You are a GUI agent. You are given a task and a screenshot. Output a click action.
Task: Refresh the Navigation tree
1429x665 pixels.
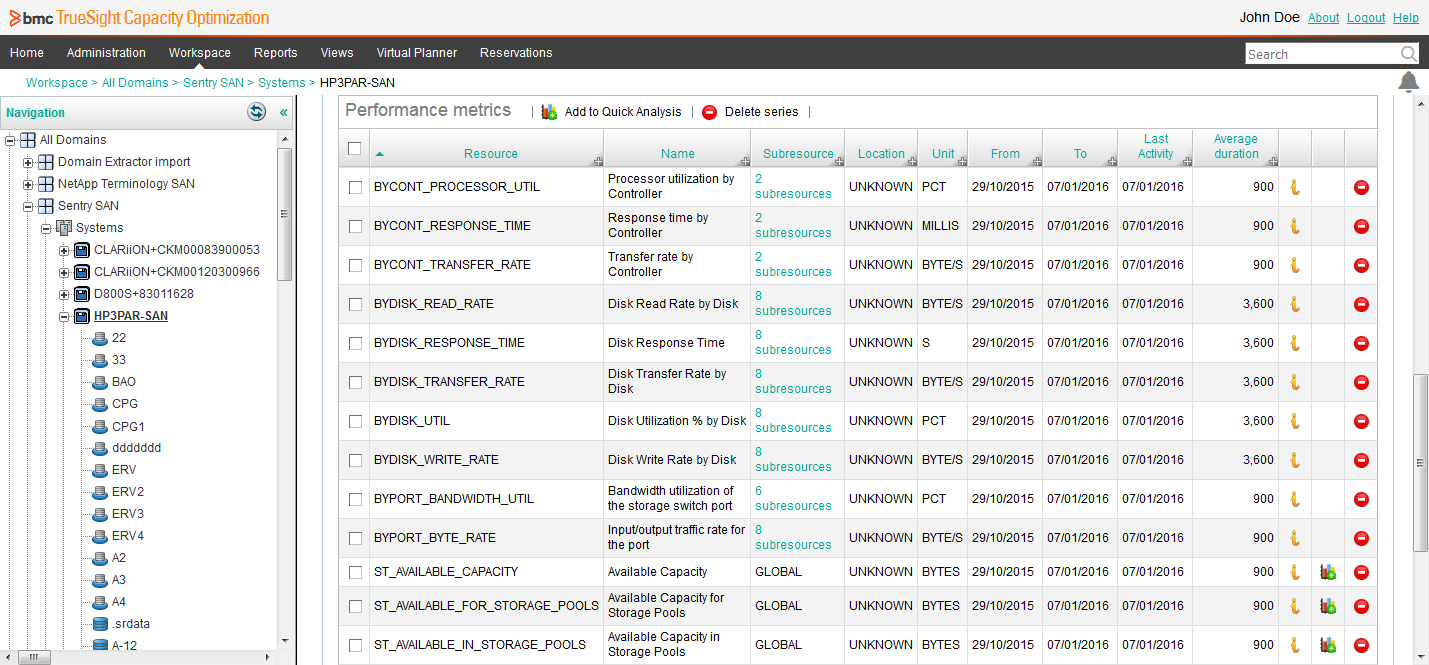(x=257, y=112)
